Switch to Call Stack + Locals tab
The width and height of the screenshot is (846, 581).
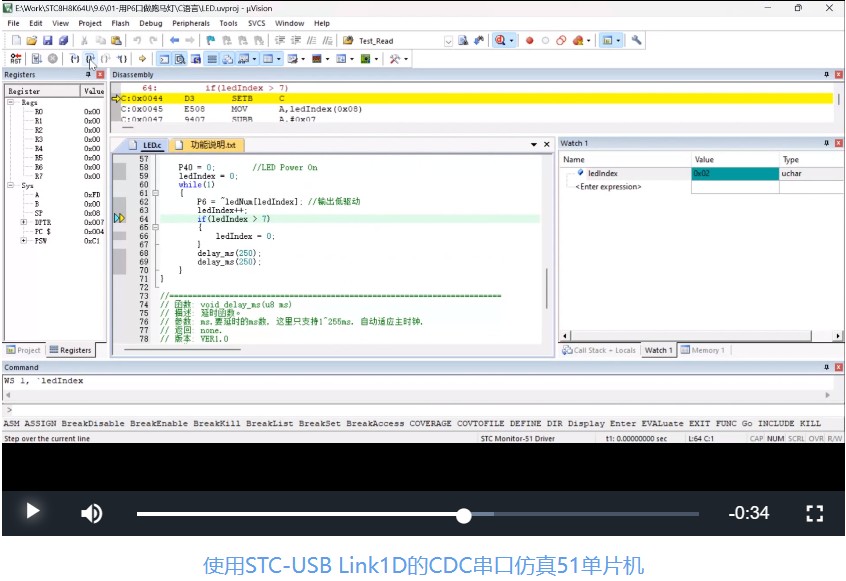[599, 350]
